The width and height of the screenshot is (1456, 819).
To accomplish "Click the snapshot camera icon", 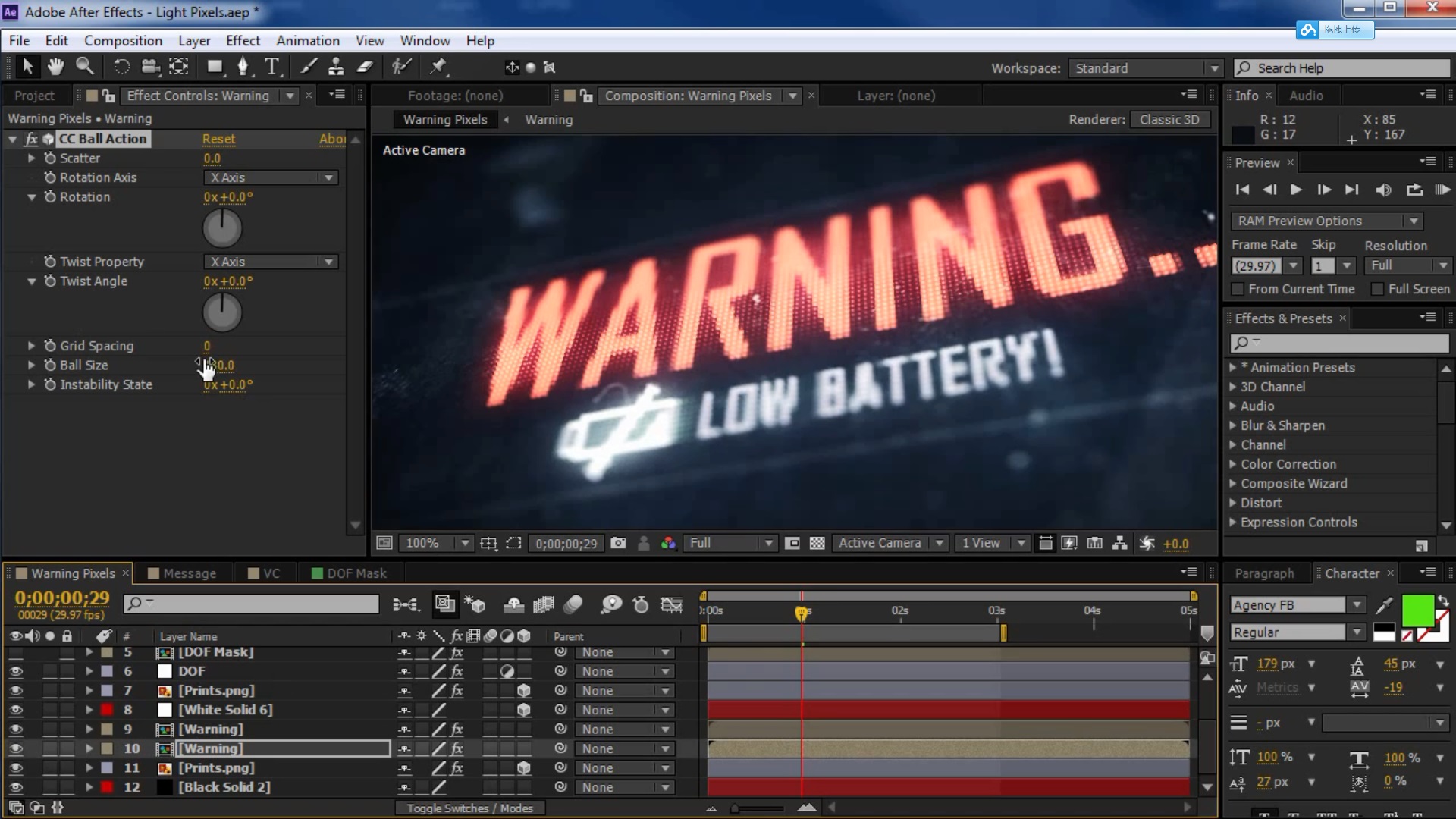I will 618,543.
